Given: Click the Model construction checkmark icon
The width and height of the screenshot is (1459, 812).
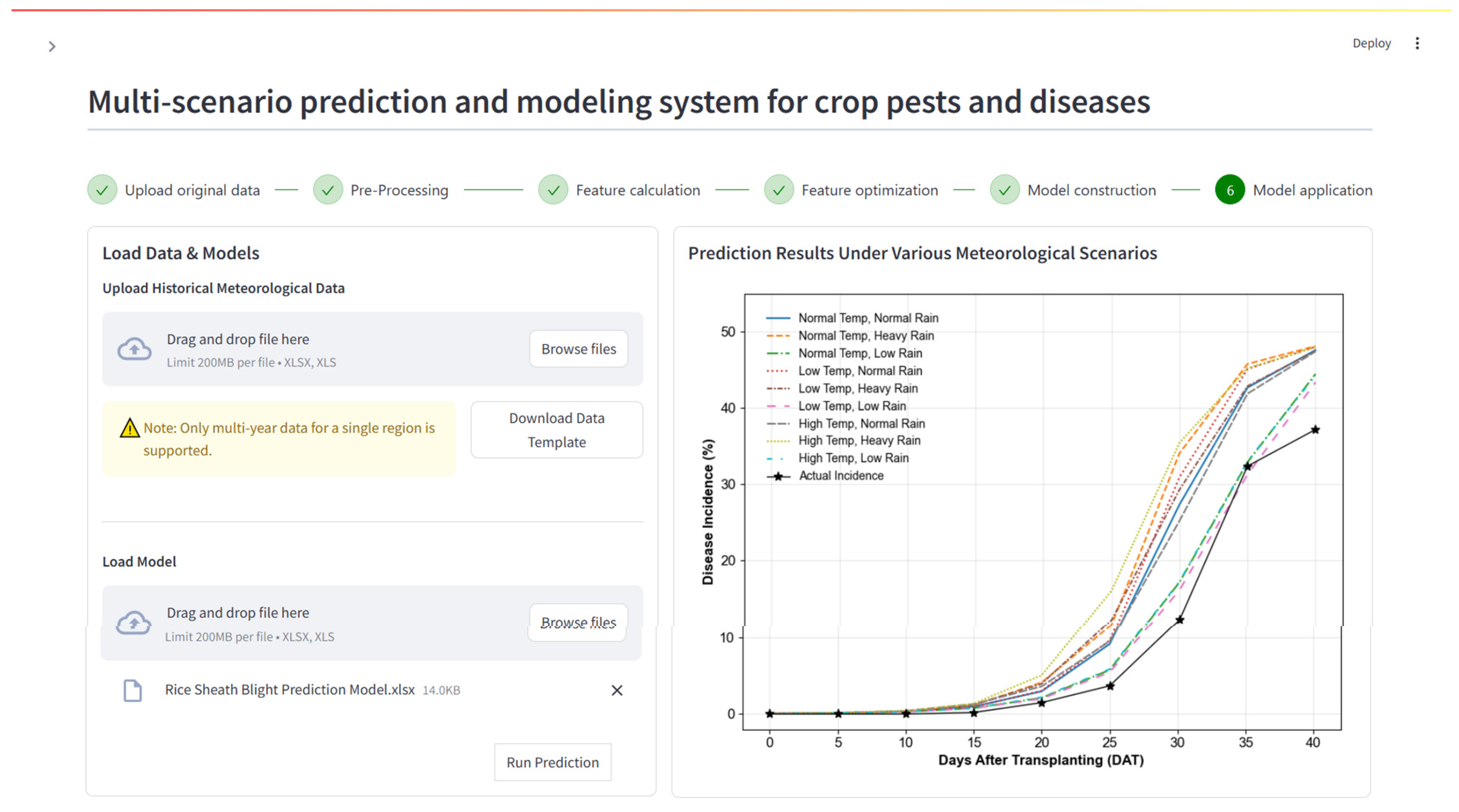Looking at the screenshot, I should (x=1005, y=190).
